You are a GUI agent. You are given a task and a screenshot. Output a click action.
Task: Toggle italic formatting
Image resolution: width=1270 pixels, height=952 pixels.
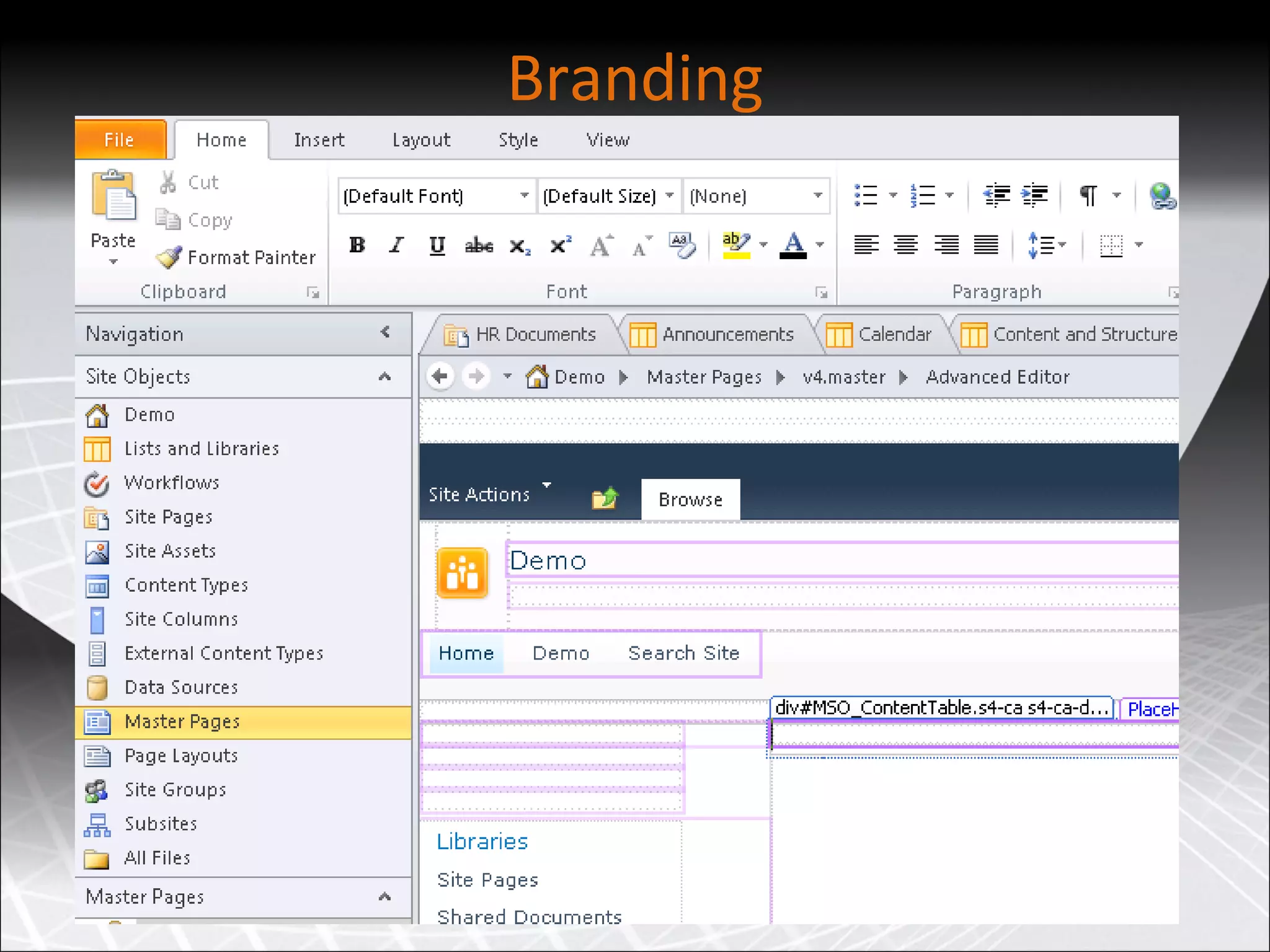tap(397, 245)
